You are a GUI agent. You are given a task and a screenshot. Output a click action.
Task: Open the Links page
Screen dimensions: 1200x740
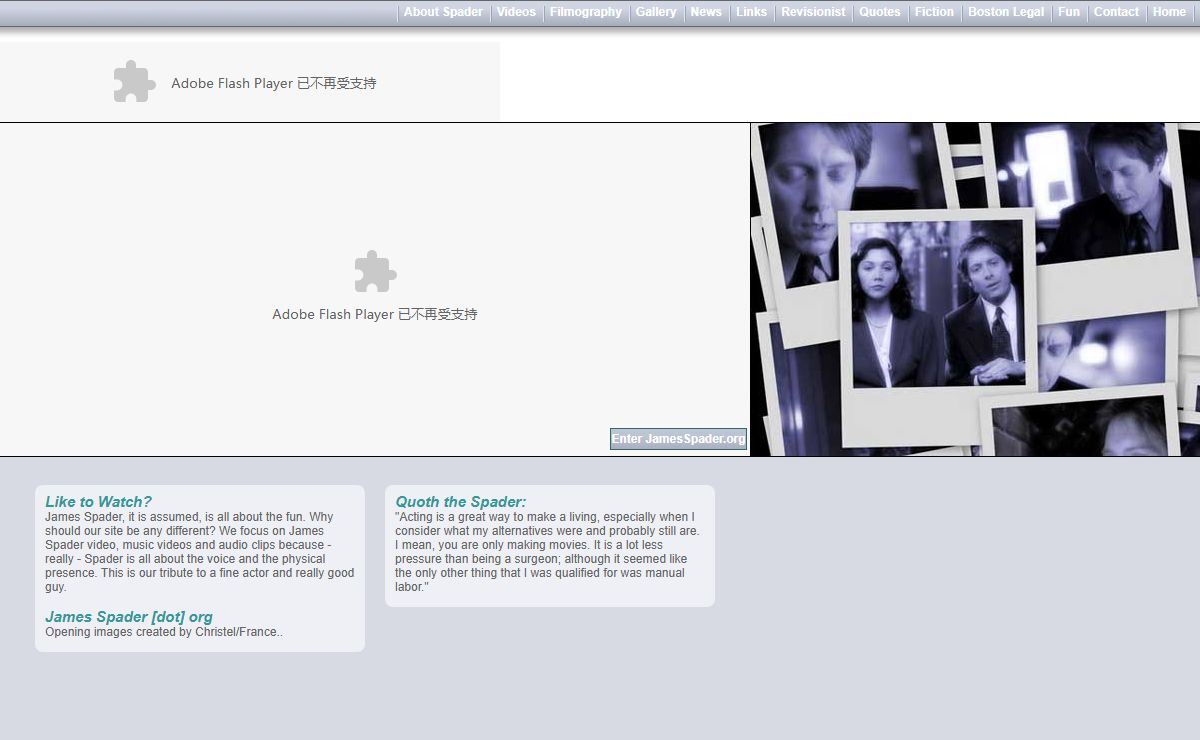(x=751, y=12)
